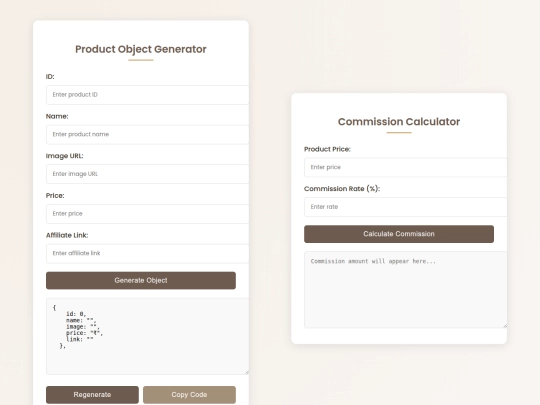Screen dimensions: 540x405
Task: Click the commission amount output textarea
Action: [x=405, y=290]
